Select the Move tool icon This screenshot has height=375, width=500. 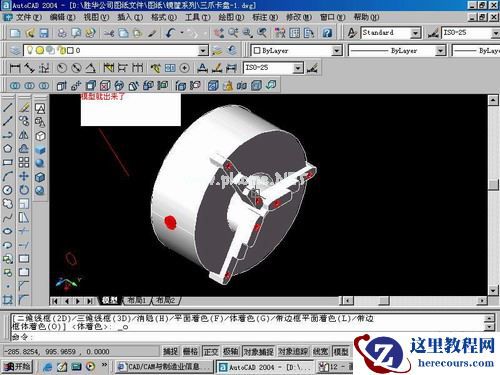pos(24,176)
